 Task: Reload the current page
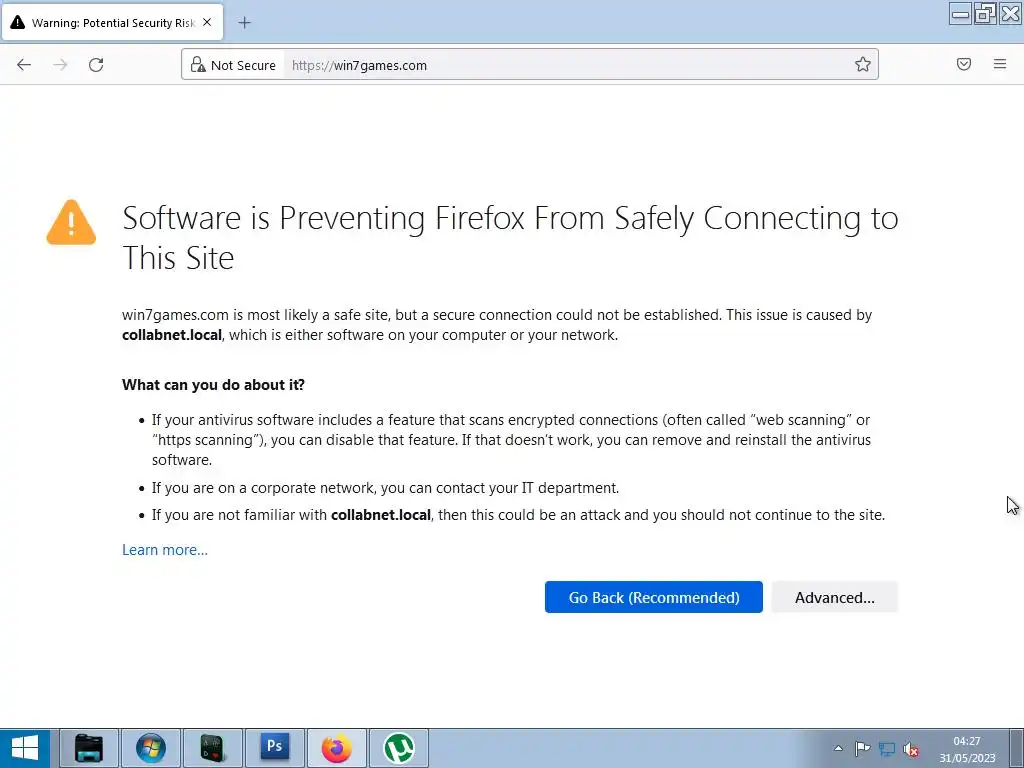pos(96,65)
